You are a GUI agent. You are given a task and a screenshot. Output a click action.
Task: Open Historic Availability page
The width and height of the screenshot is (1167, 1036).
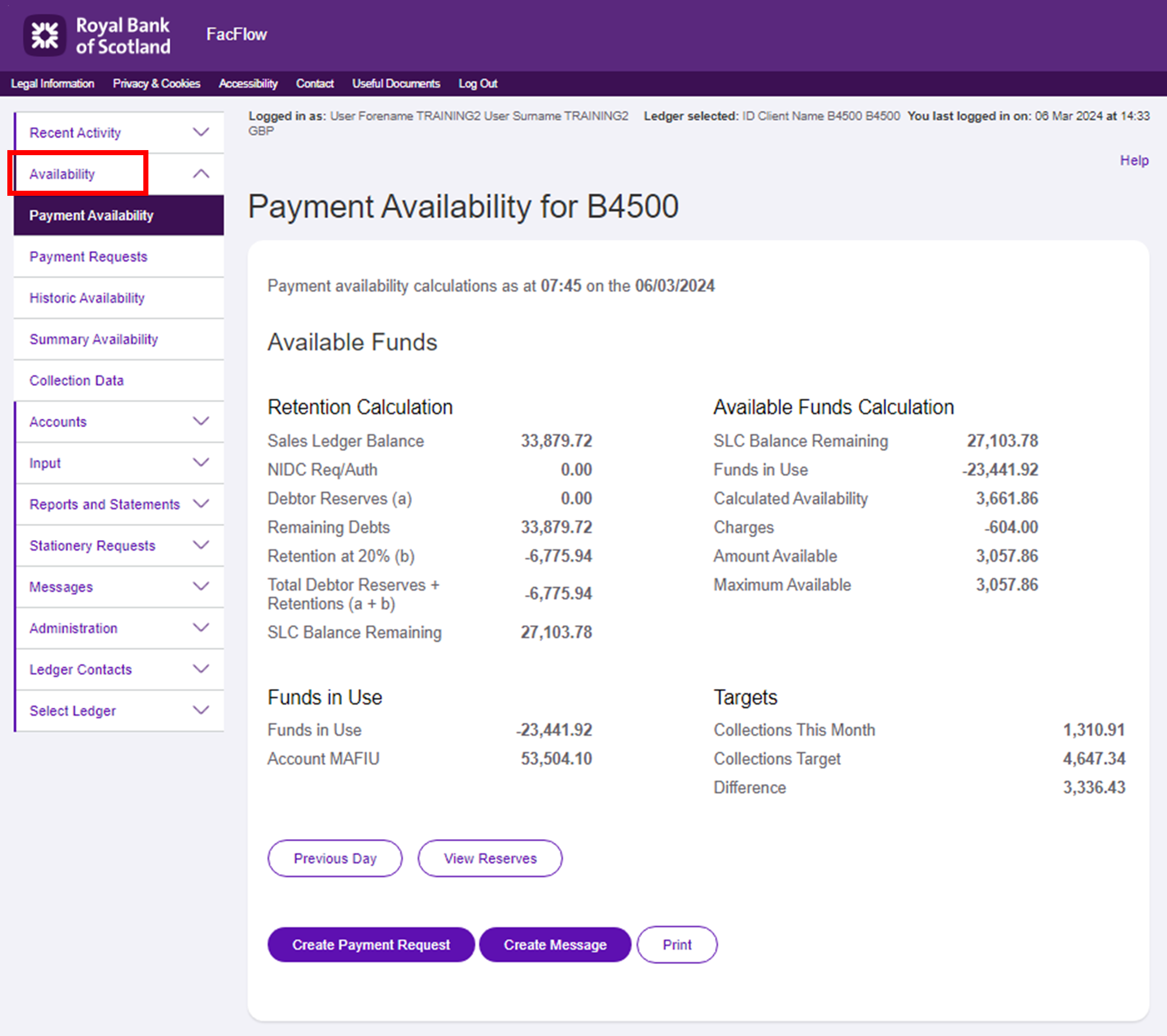point(87,298)
